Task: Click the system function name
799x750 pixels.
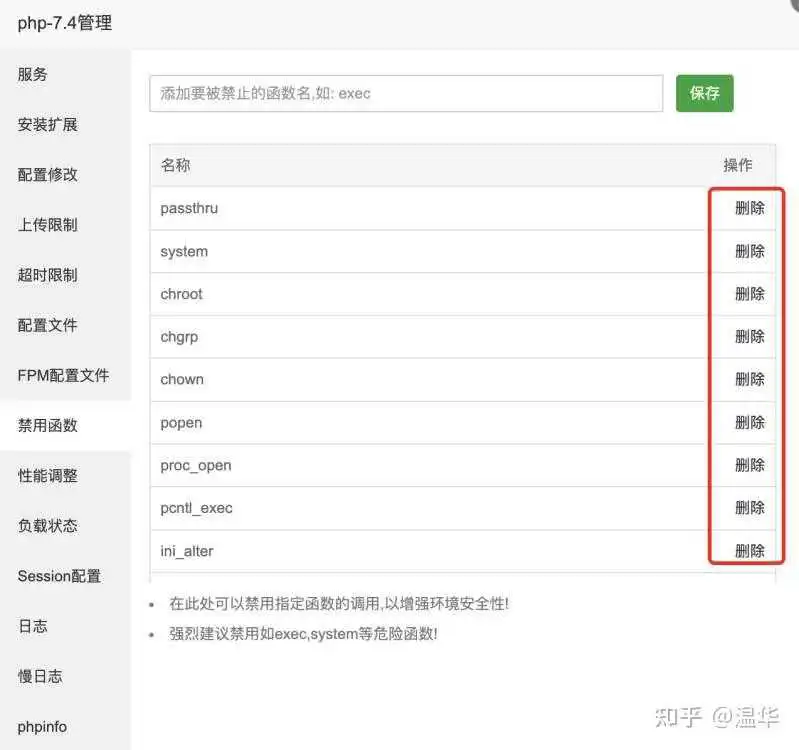Action: click(184, 252)
